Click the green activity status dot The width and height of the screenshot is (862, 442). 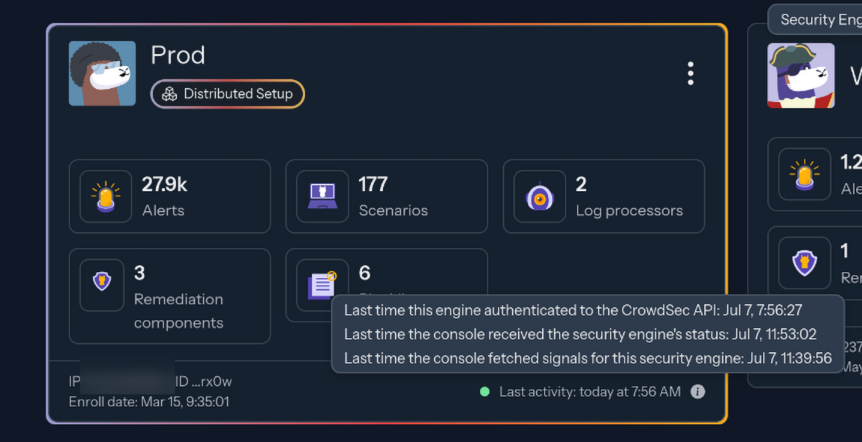coord(485,392)
